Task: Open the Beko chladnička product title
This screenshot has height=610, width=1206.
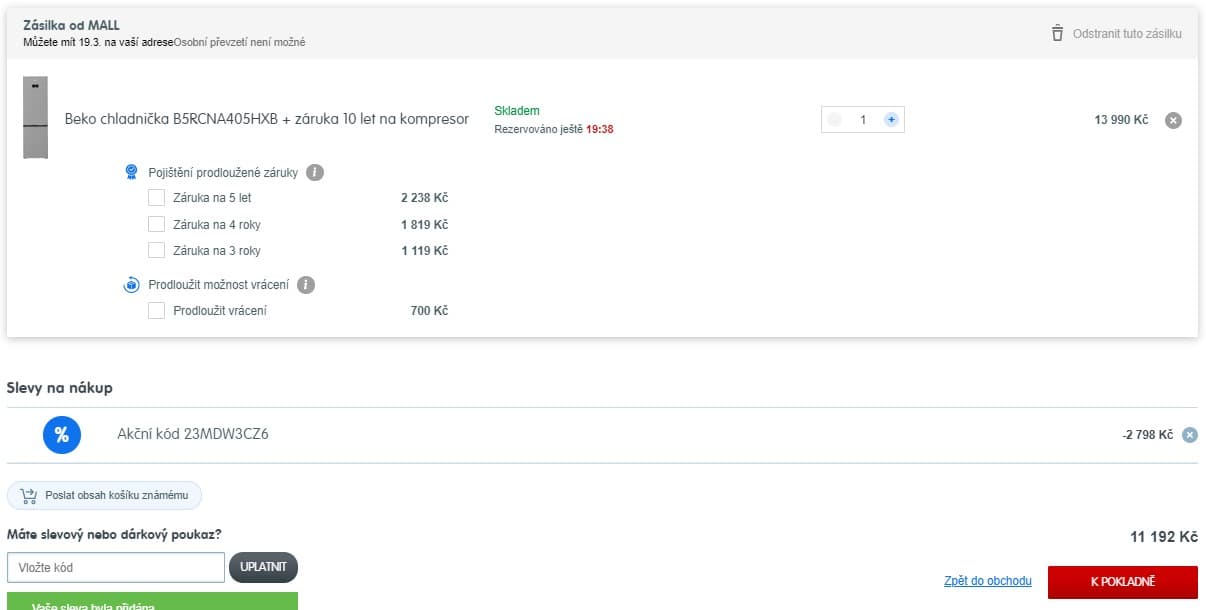Action: (x=267, y=119)
